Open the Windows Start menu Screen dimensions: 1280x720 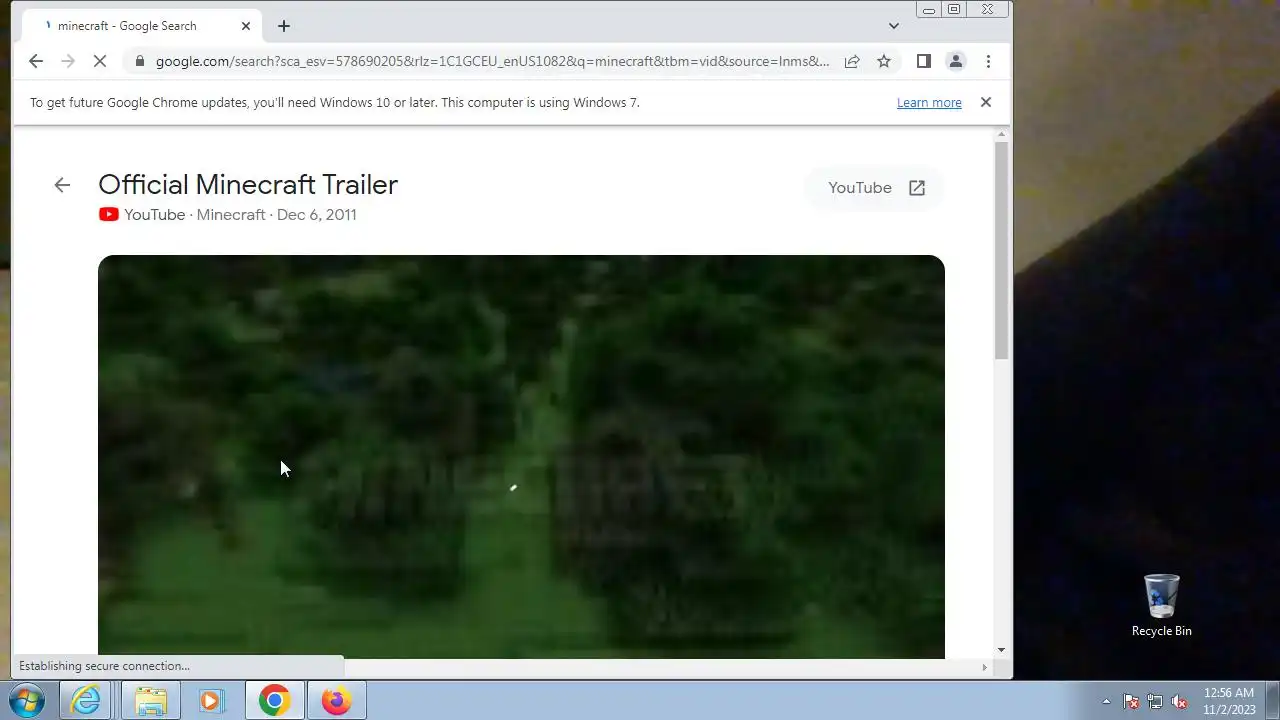[x=27, y=700]
